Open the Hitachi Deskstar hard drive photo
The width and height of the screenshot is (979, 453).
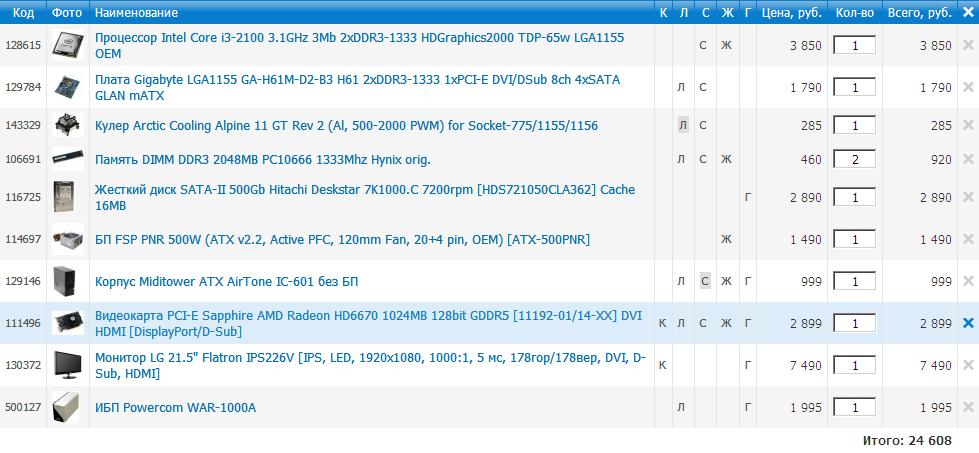click(67, 197)
